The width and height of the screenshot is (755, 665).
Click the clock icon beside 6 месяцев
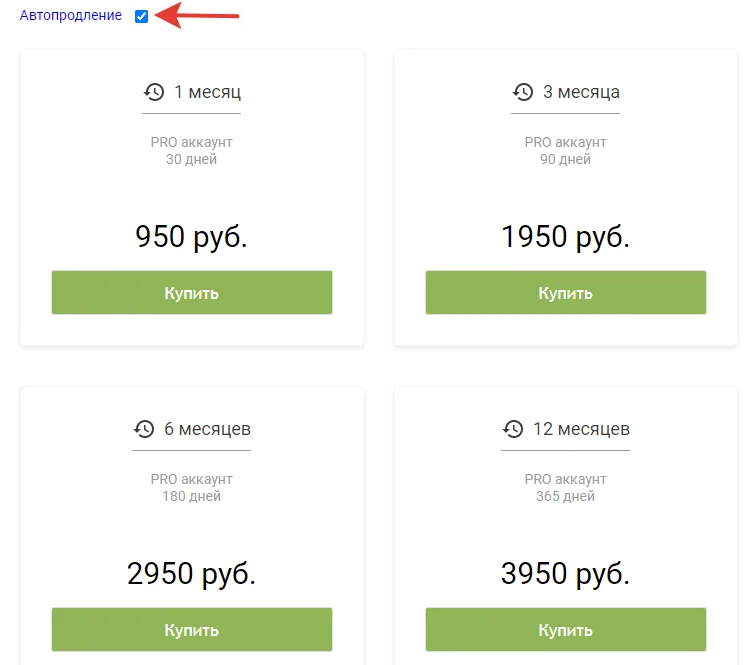(144, 429)
